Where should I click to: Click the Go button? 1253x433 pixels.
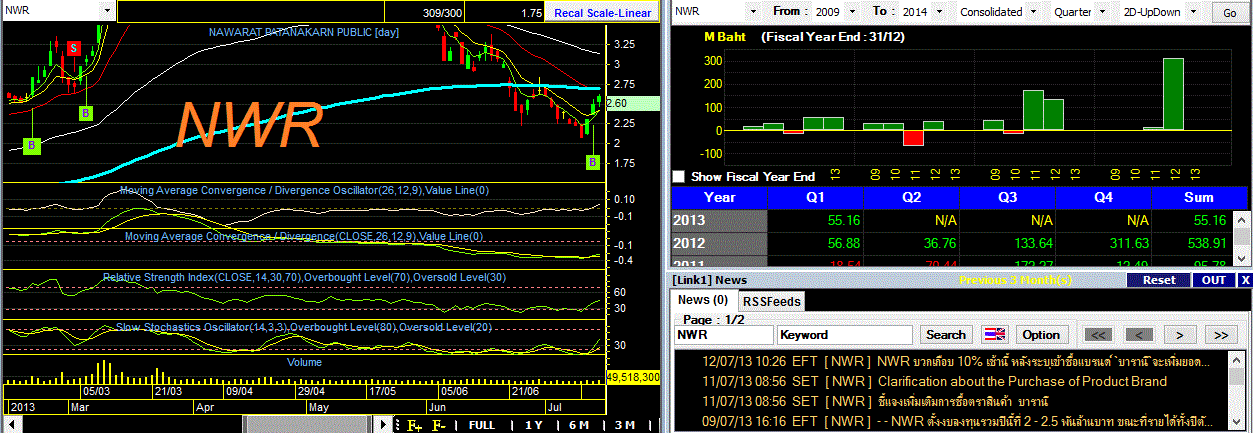[1229, 13]
